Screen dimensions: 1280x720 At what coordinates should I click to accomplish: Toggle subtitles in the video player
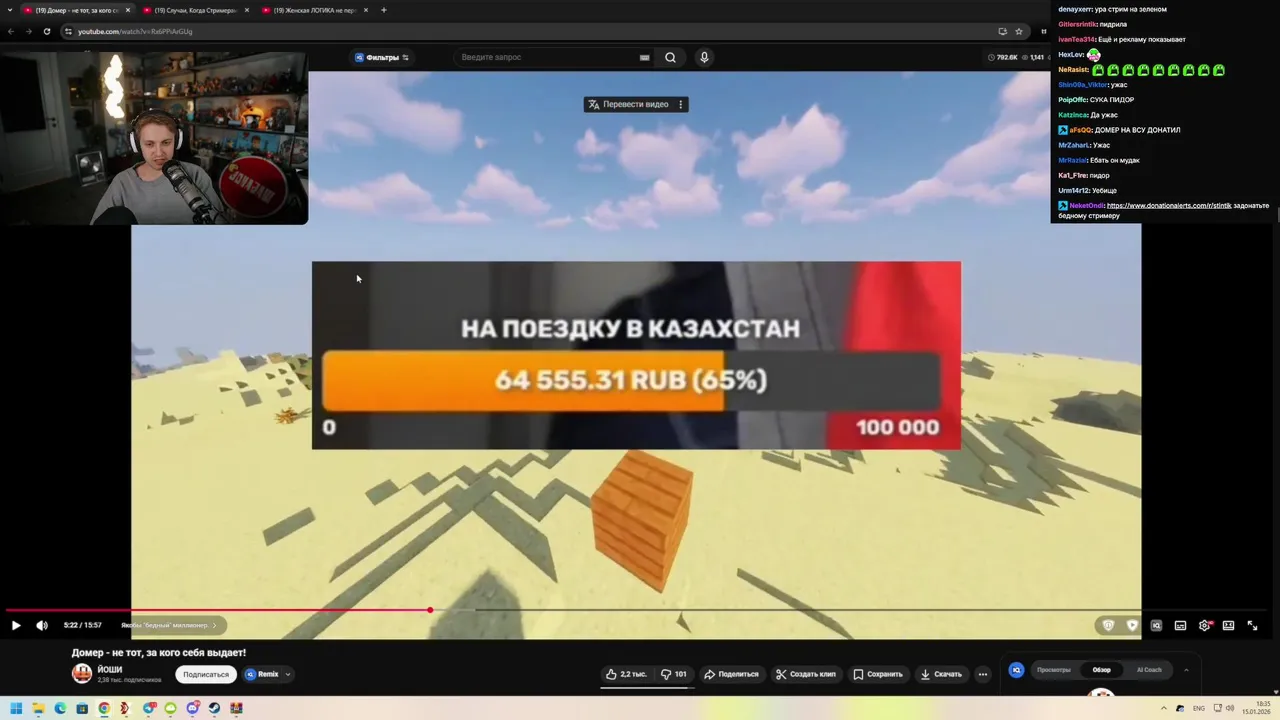(1180, 625)
